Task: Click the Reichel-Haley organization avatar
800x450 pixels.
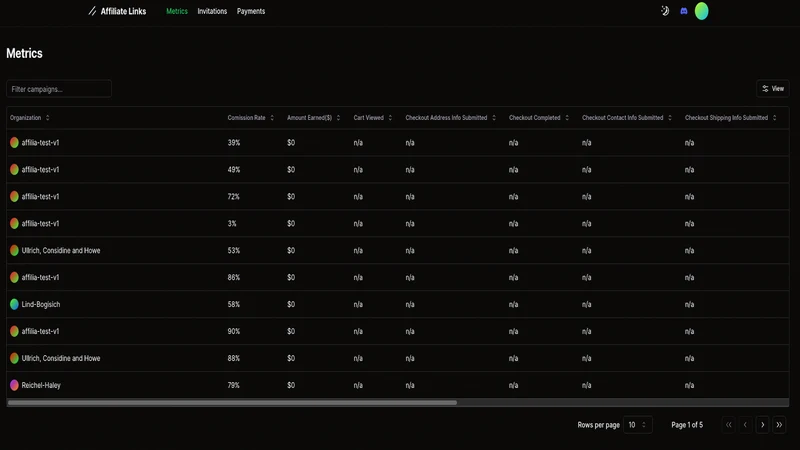Action: (x=14, y=385)
